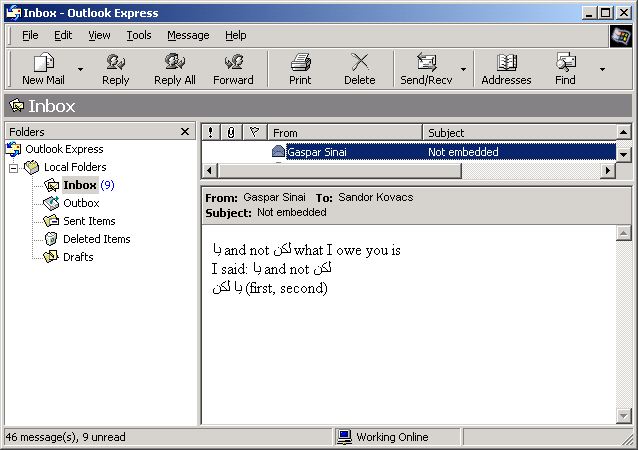Image resolution: width=638 pixels, height=450 pixels.
Task: Open the New Mail dropdown arrow
Action: 81,70
